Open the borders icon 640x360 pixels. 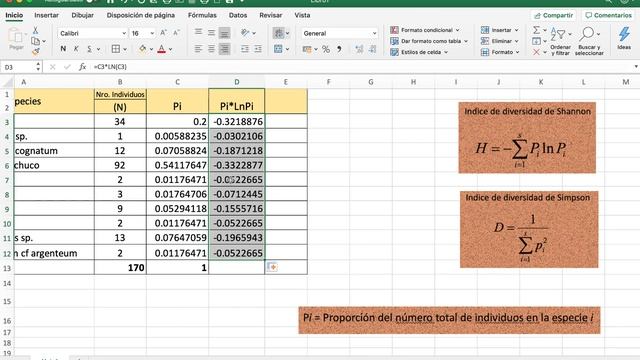116,49
